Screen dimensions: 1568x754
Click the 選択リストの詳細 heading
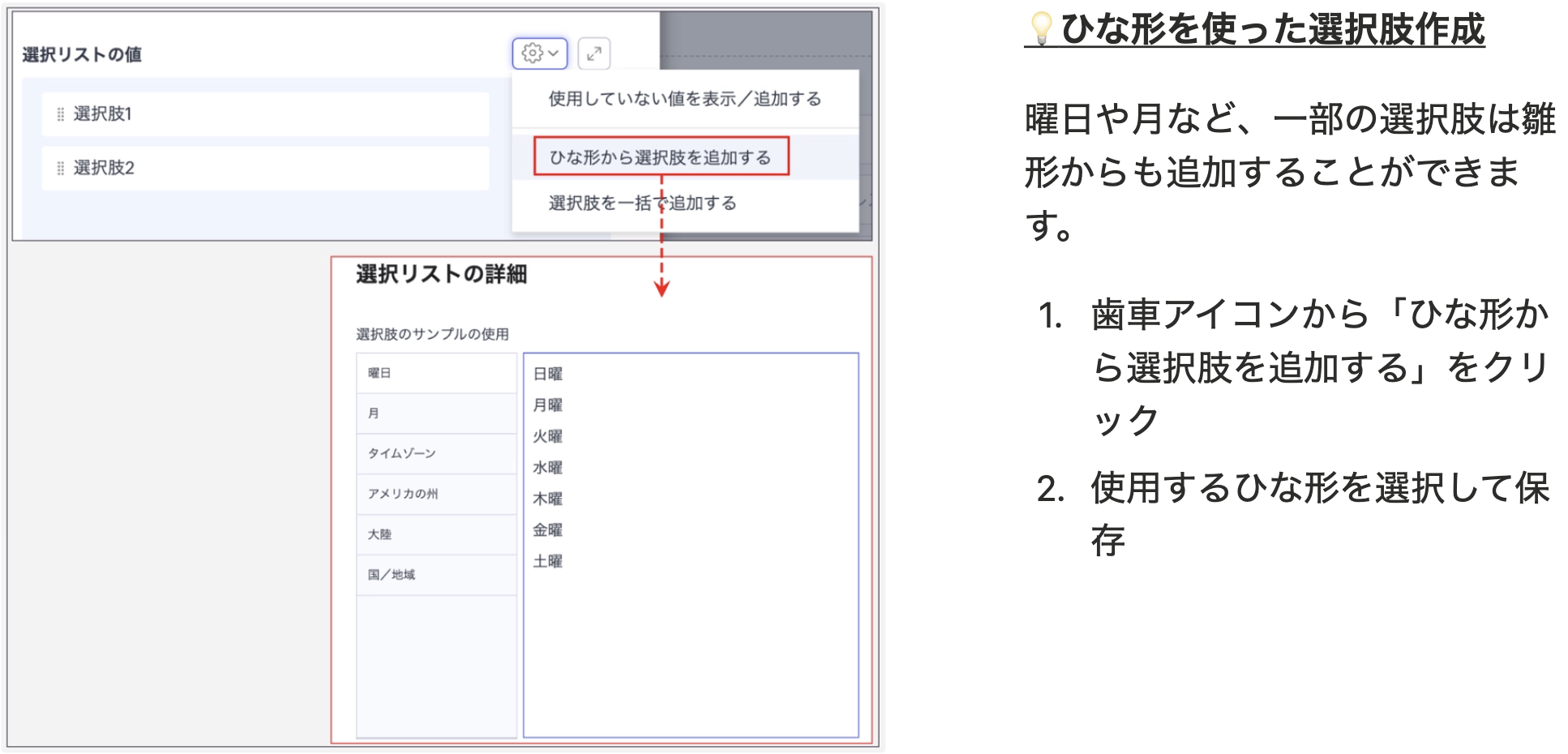[x=441, y=274]
